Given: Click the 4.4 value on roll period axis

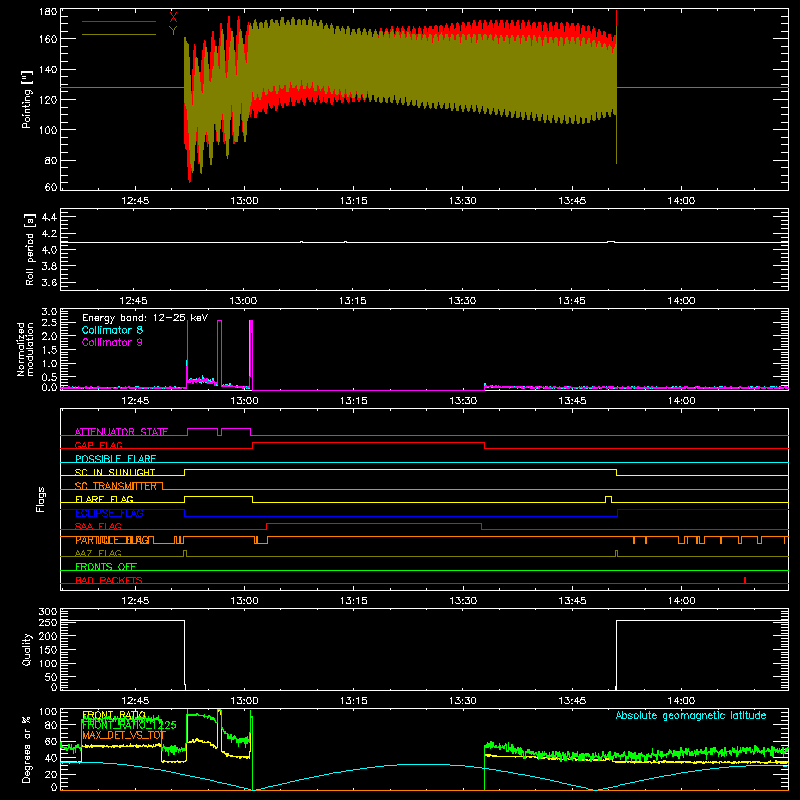Looking at the screenshot, I should coord(49,217).
